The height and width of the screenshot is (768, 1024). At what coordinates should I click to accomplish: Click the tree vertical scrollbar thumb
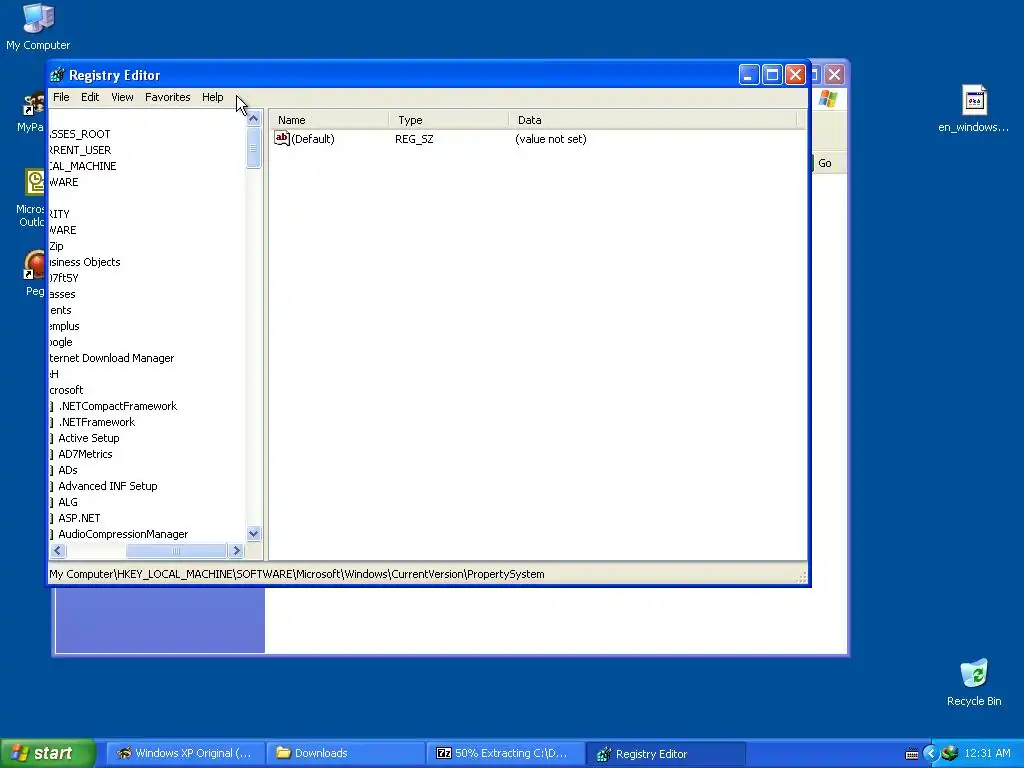pos(253,148)
